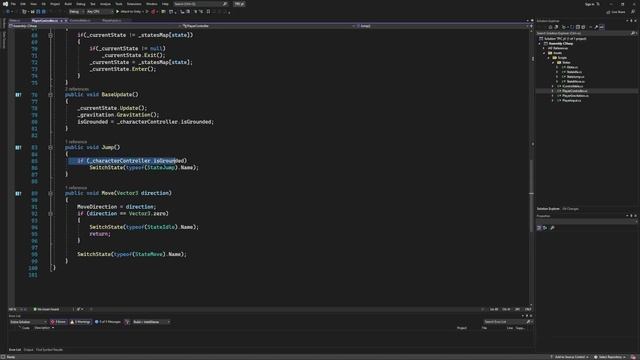The width and height of the screenshot is (640, 360).
Task: Click the Unity message icon beside line 83
Action: 18,147
